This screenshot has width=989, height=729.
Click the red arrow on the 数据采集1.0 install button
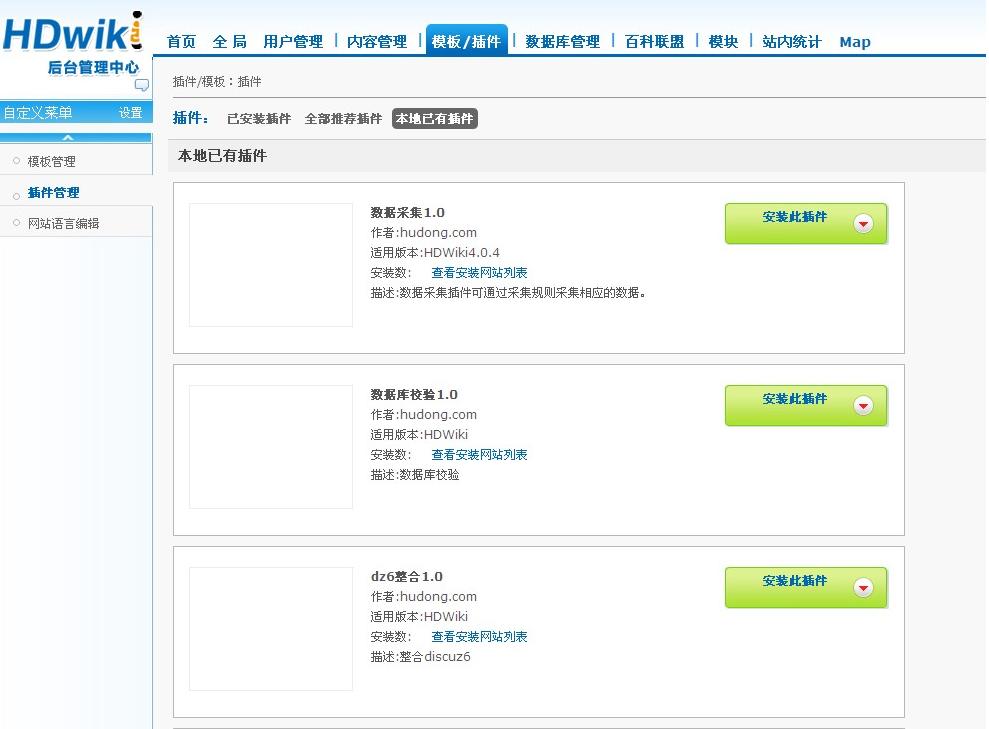[x=863, y=223]
